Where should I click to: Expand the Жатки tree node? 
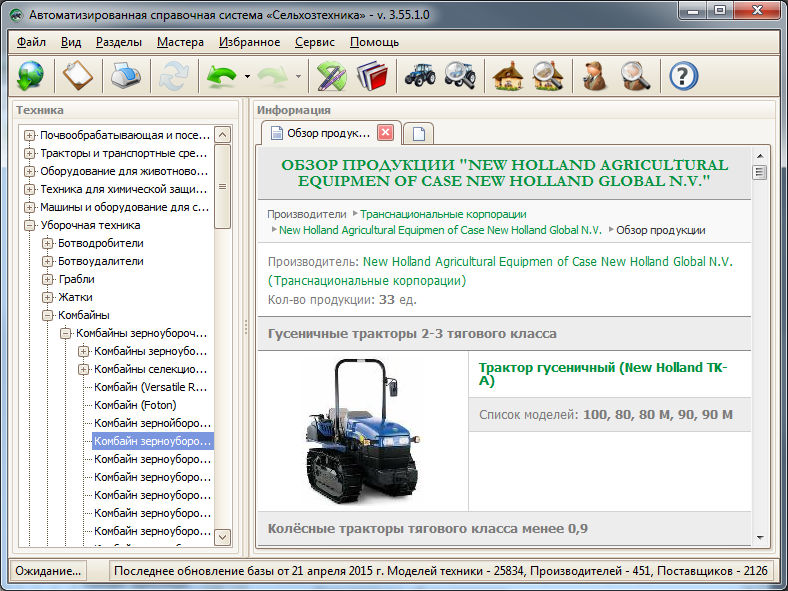(x=48, y=298)
